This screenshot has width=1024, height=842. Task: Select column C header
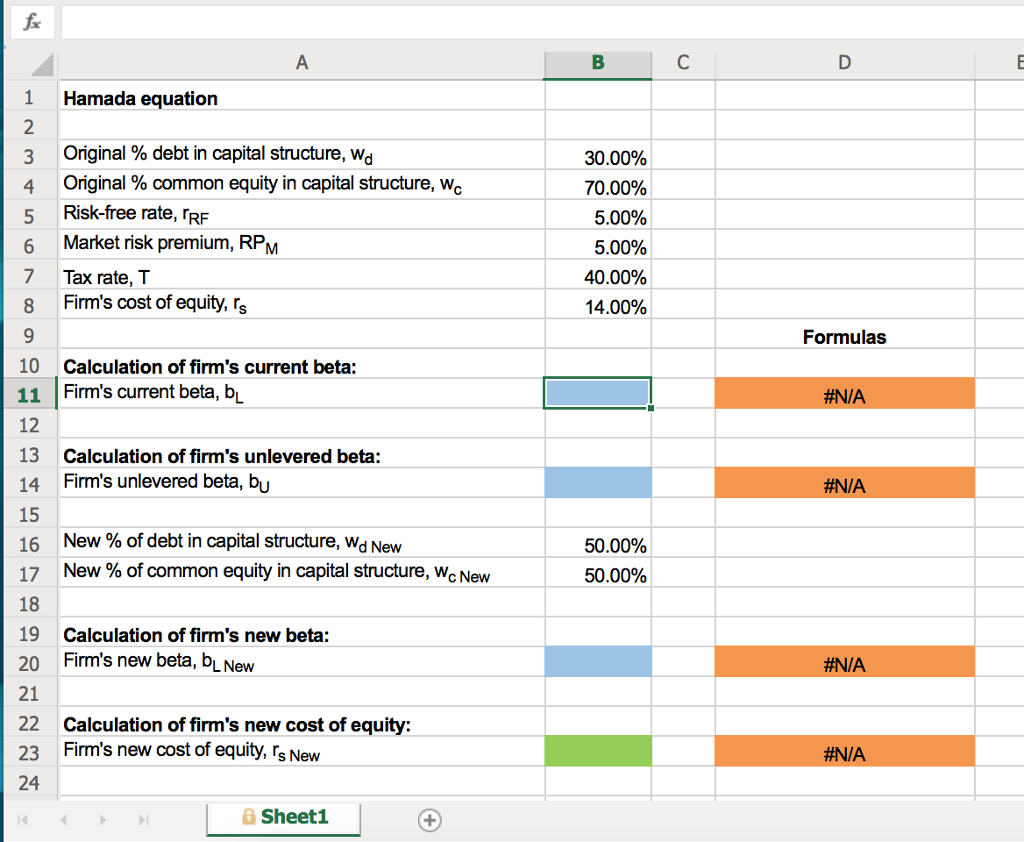pos(683,63)
